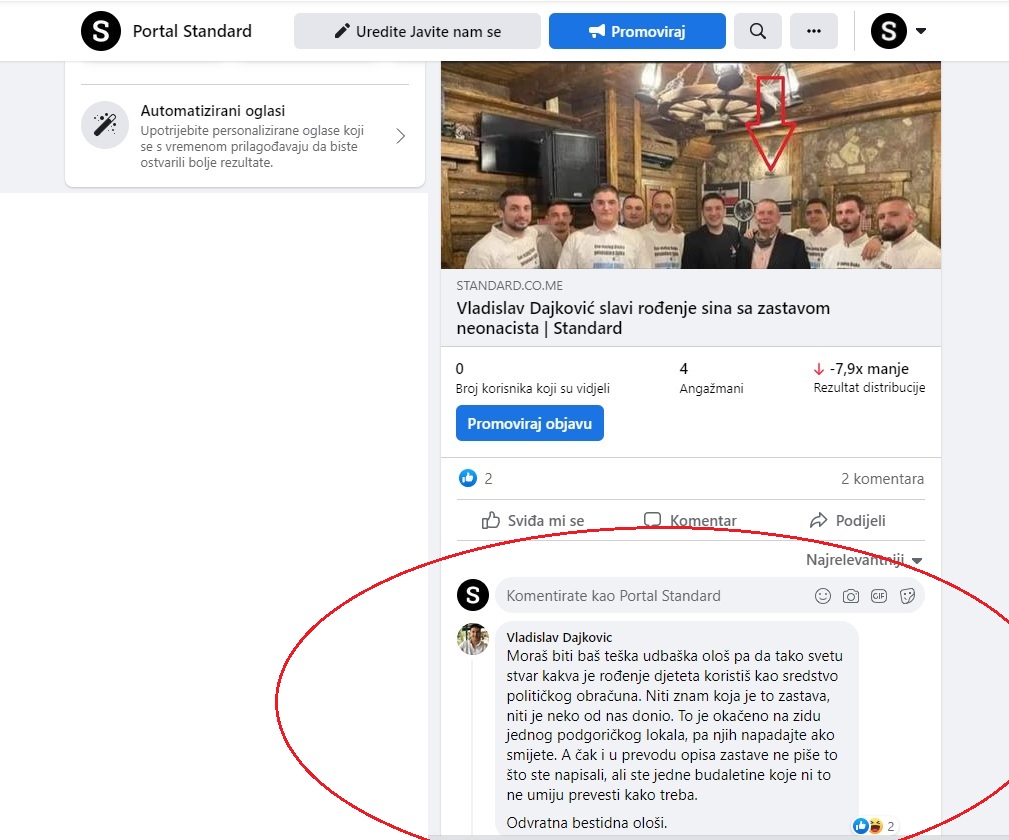1009x840 pixels.
Task: Click the Promoviraj button
Action: 637,31
